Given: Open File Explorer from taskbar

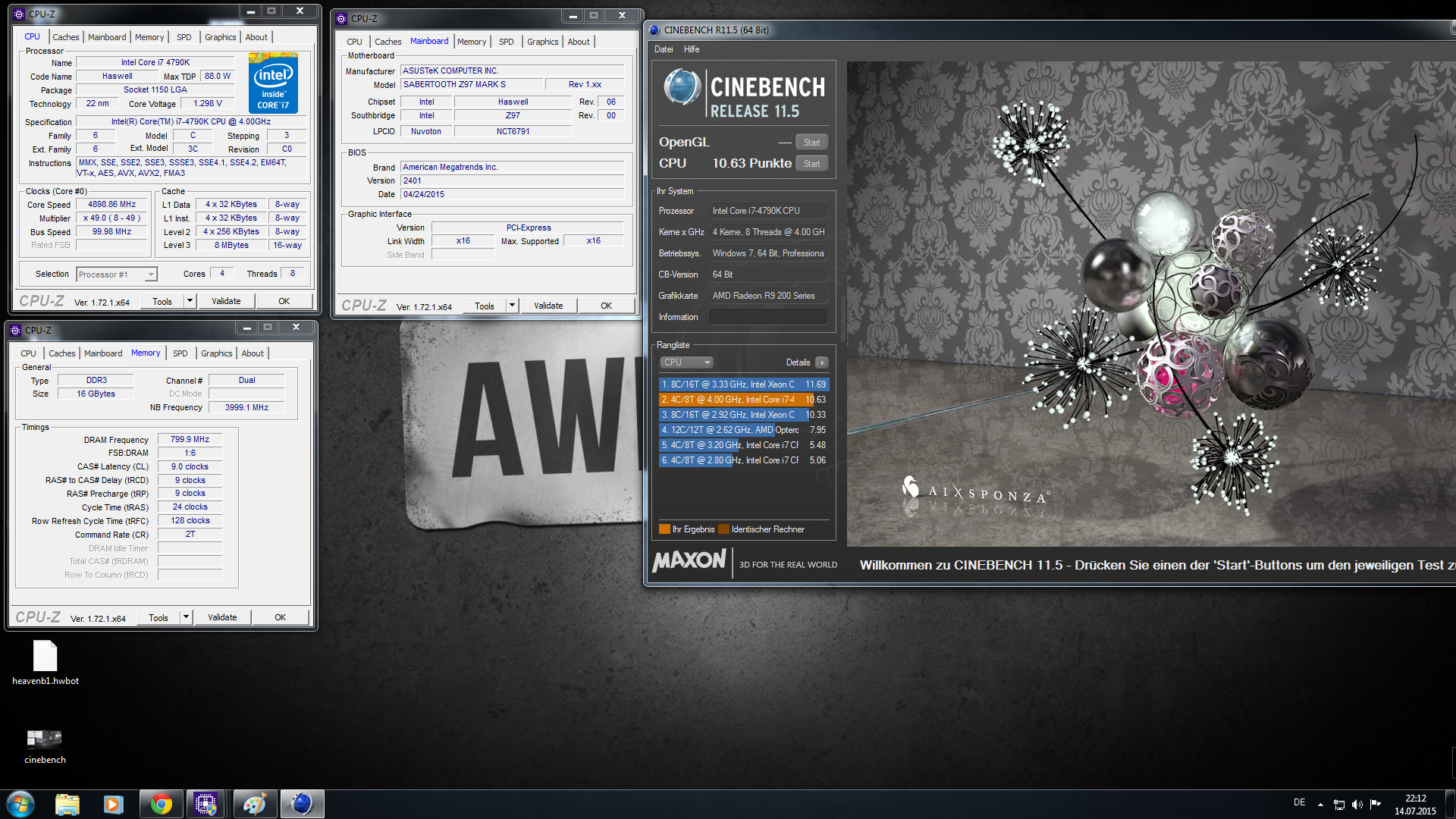Looking at the screenshot, I should pyautogui.click(x=67, y=804).
